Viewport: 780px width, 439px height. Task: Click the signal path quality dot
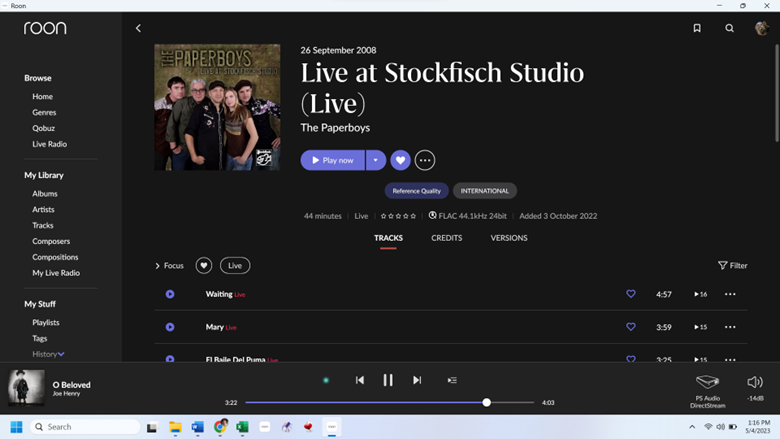point(326,380)
